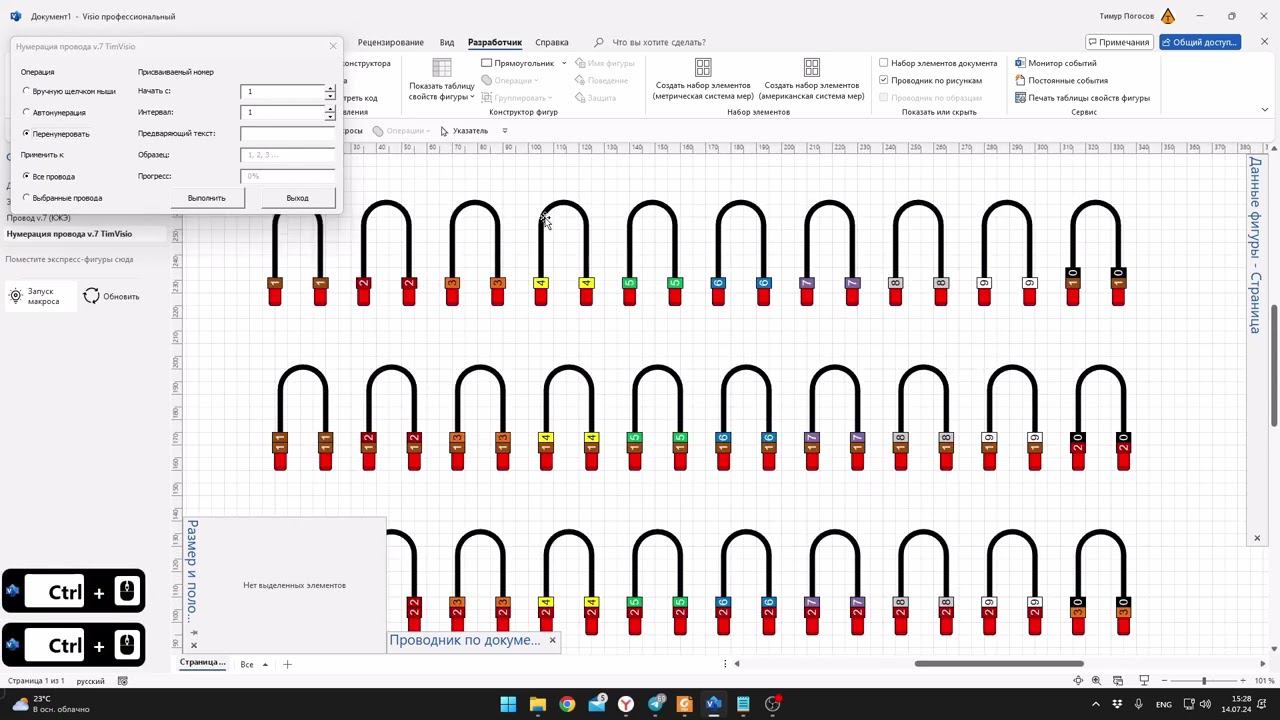The width and height of the screenshot is (1280, 720).
Task: Open the Справка tab
Action: pyautogui.click(x=552, y=42)
